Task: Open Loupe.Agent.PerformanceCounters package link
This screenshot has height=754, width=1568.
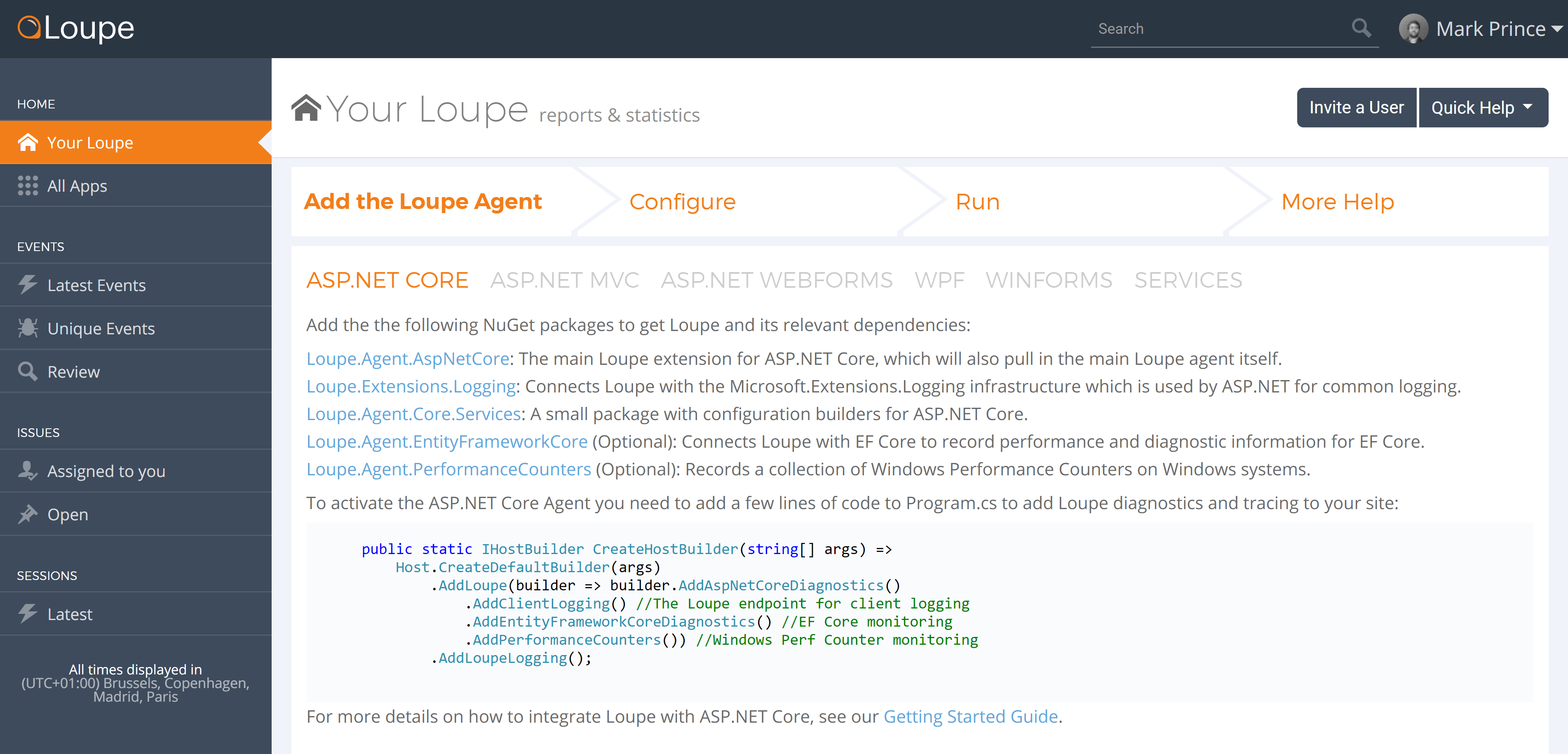Action: click(x=449, y=469)
